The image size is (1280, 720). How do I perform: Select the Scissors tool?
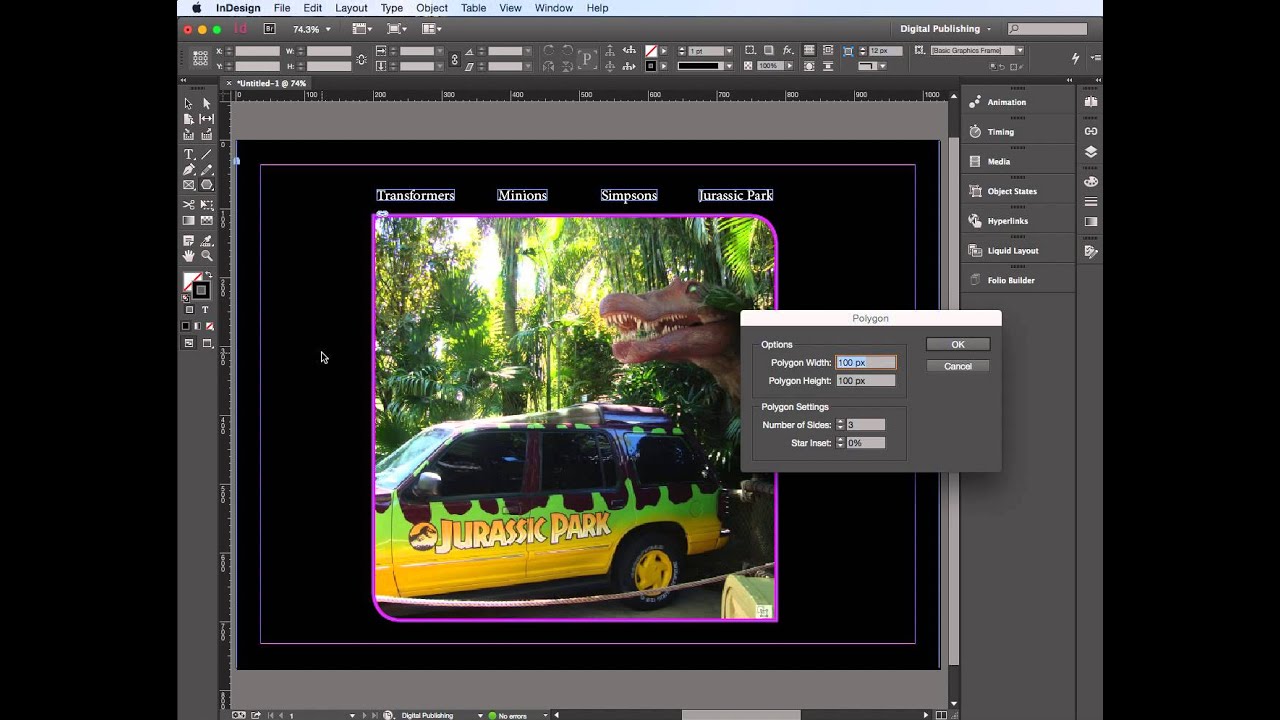tap(188, 205)
